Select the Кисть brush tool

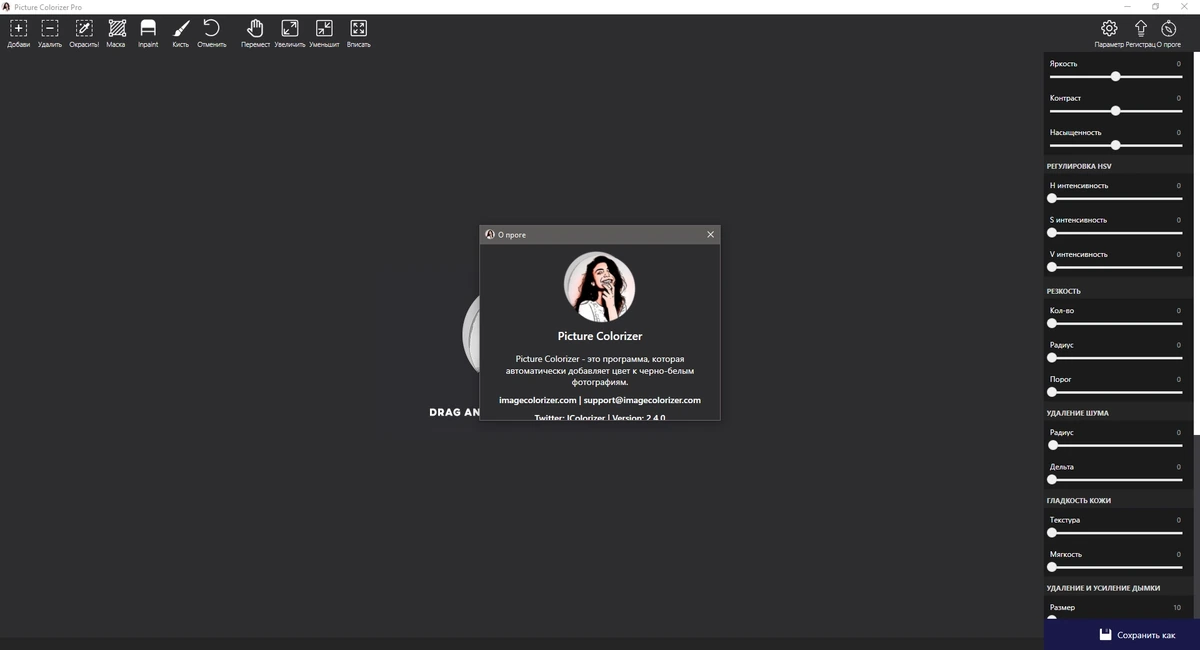180,33
